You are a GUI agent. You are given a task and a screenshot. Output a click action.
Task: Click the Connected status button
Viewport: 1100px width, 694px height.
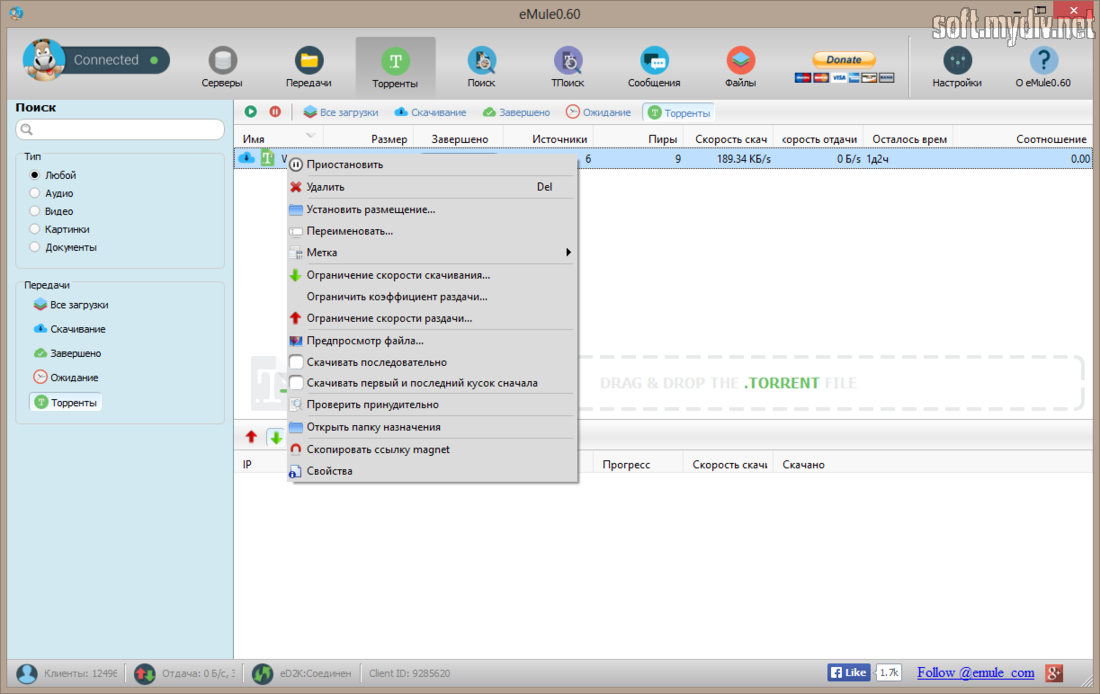pos(116,60)
